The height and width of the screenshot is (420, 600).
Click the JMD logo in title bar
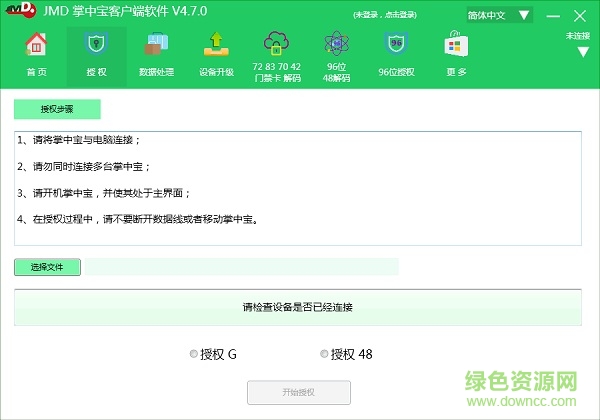click(x=21, y=10)
